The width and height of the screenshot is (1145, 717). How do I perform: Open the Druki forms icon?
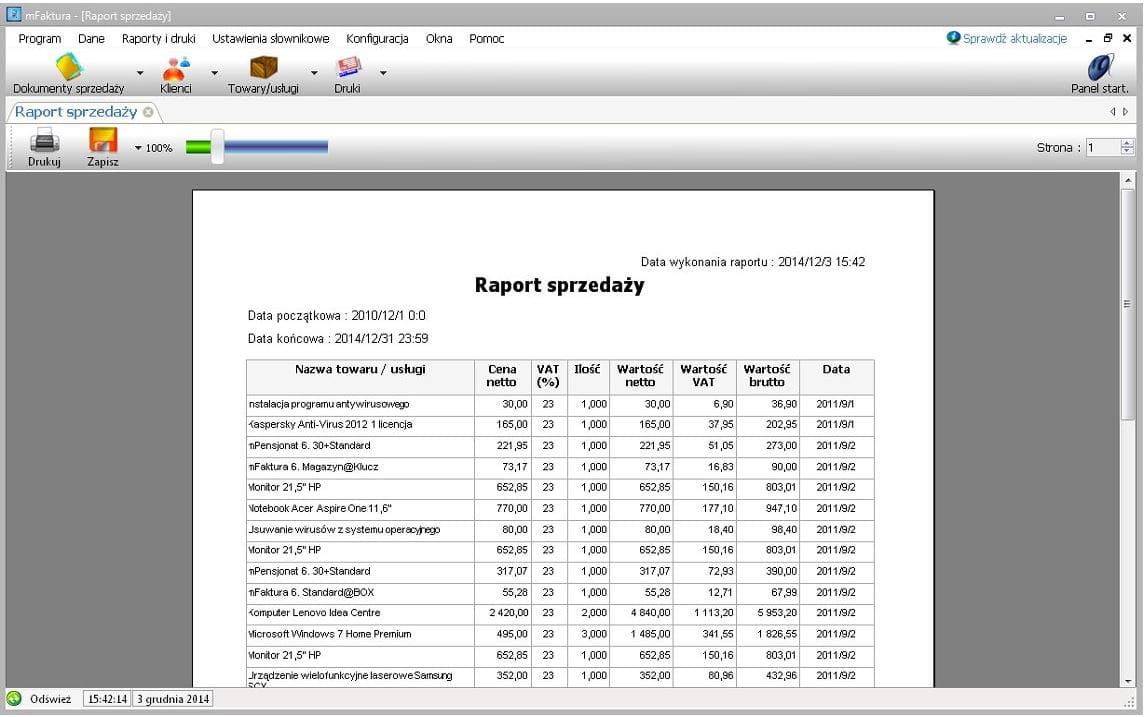click(348, 67)
